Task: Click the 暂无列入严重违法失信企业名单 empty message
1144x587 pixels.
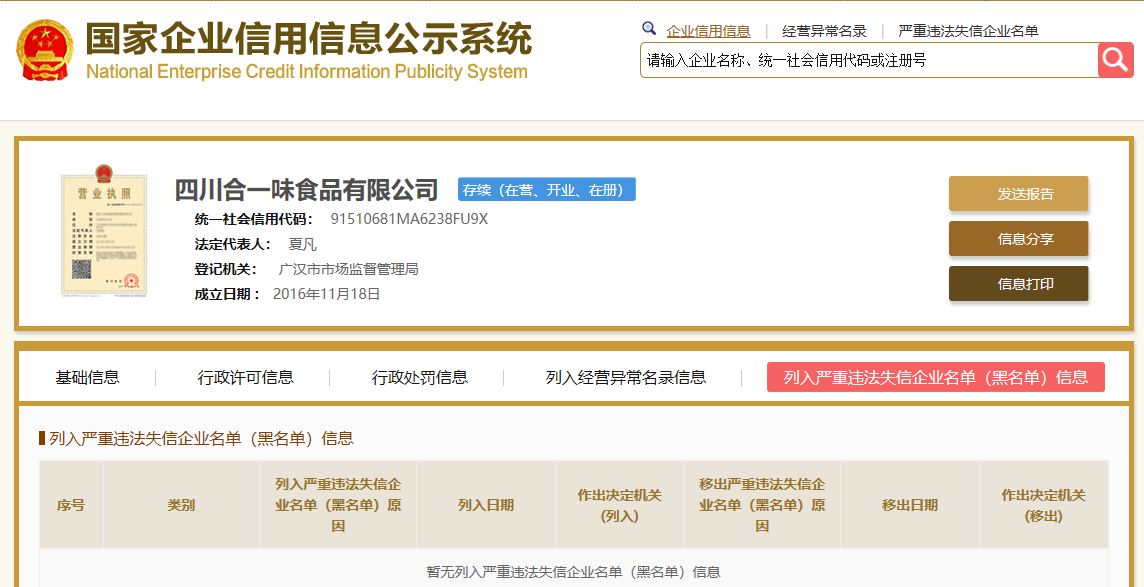Action: pyautogui.click(x=573, y=572)
